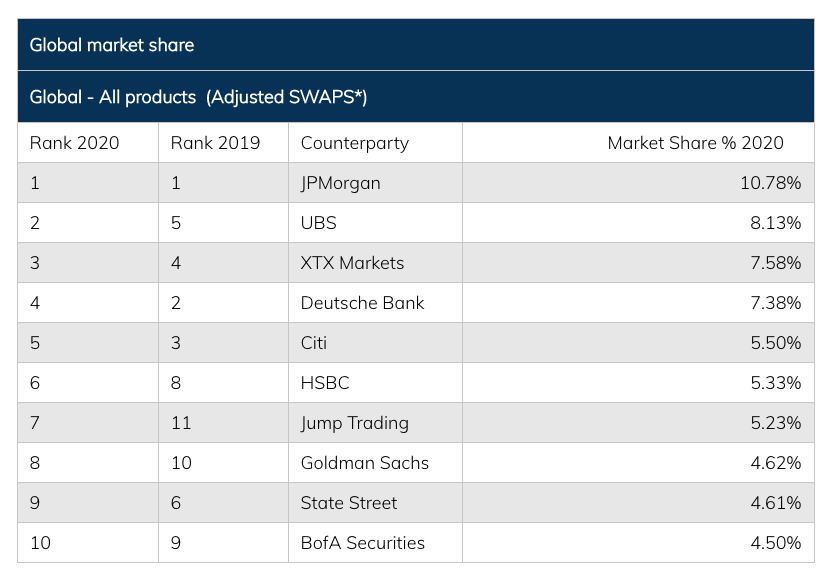827x577 pixels.
Task: Click the HSBC counterparty cell
Action: click(x=325, y=383)
